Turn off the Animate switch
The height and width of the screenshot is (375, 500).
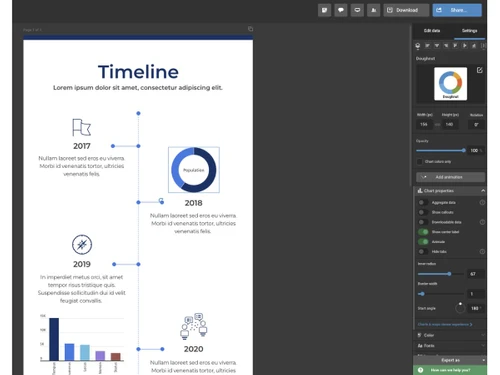click(x=423, y=242)
